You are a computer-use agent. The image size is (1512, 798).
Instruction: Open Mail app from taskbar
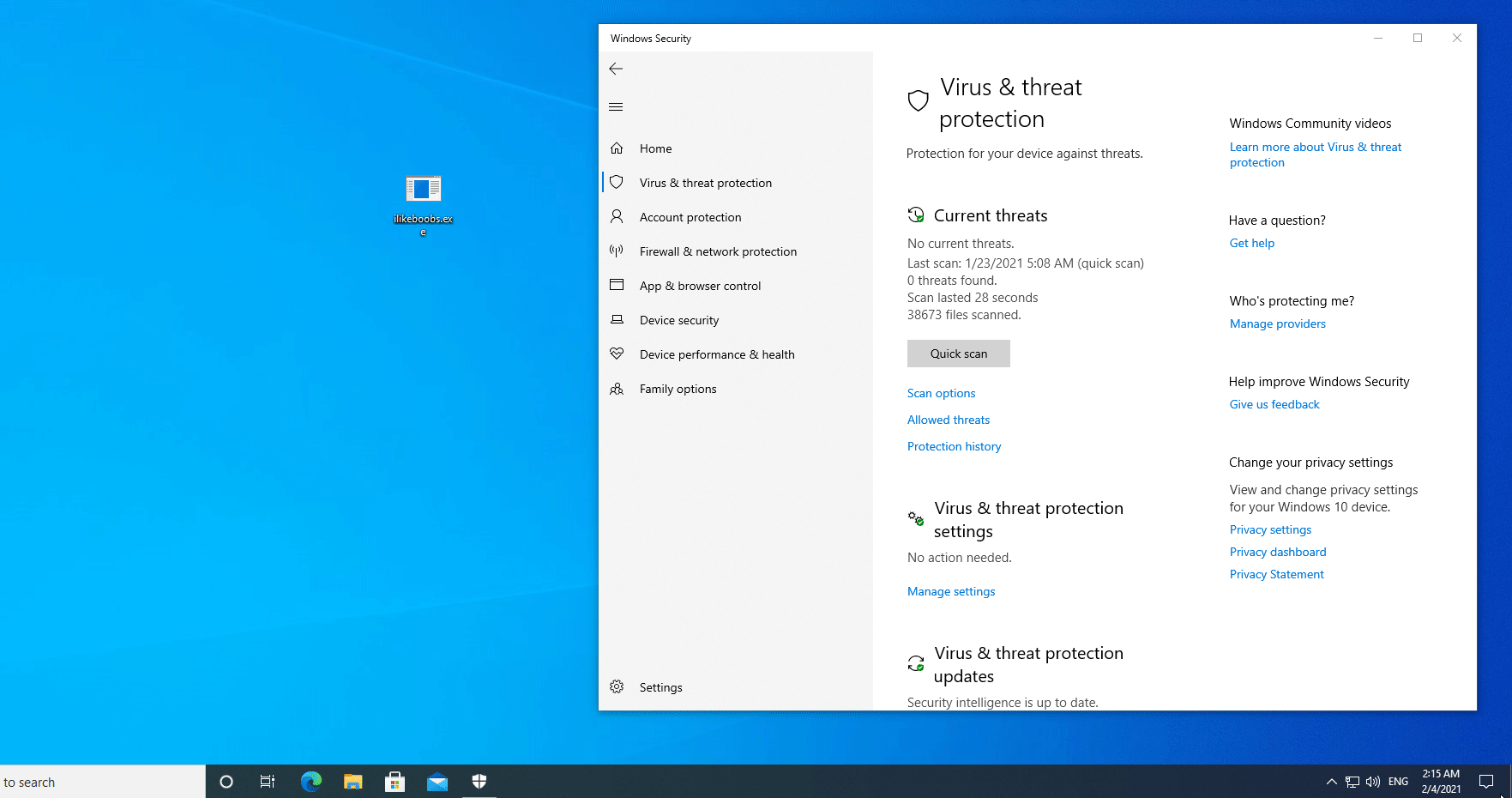[437, 782]
